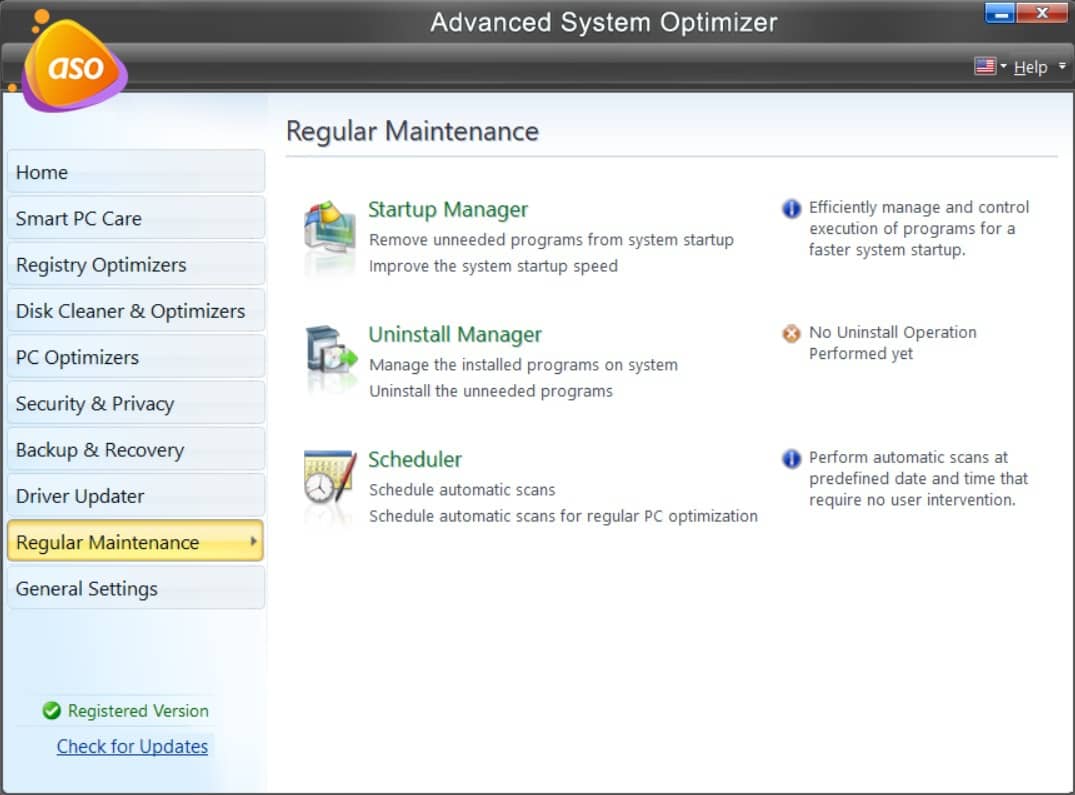Click the info icon next to Scheduler description
The image size is (1075, 795).
click(x=791, y=459)
